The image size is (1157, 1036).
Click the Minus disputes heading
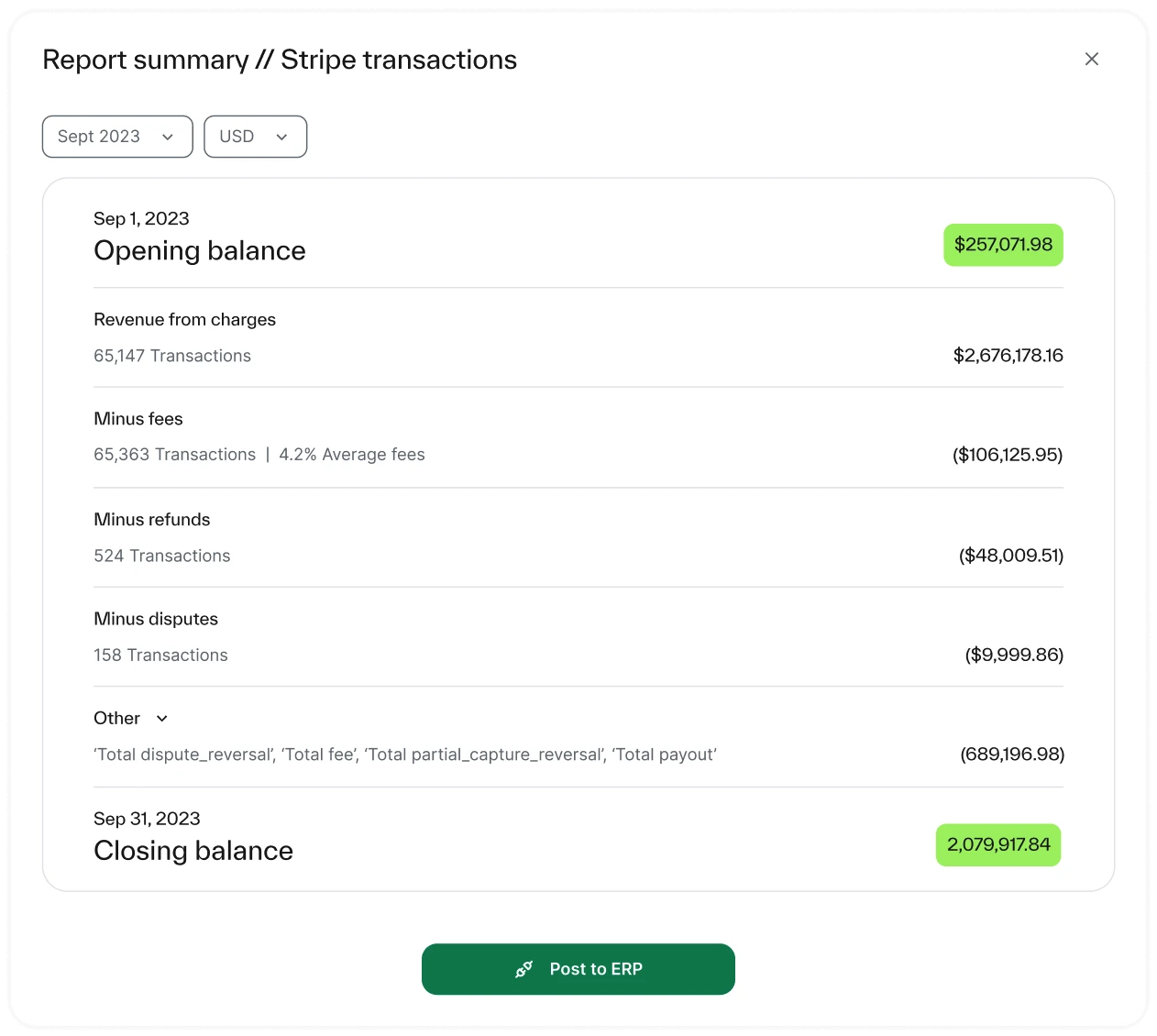pos(156,619)
